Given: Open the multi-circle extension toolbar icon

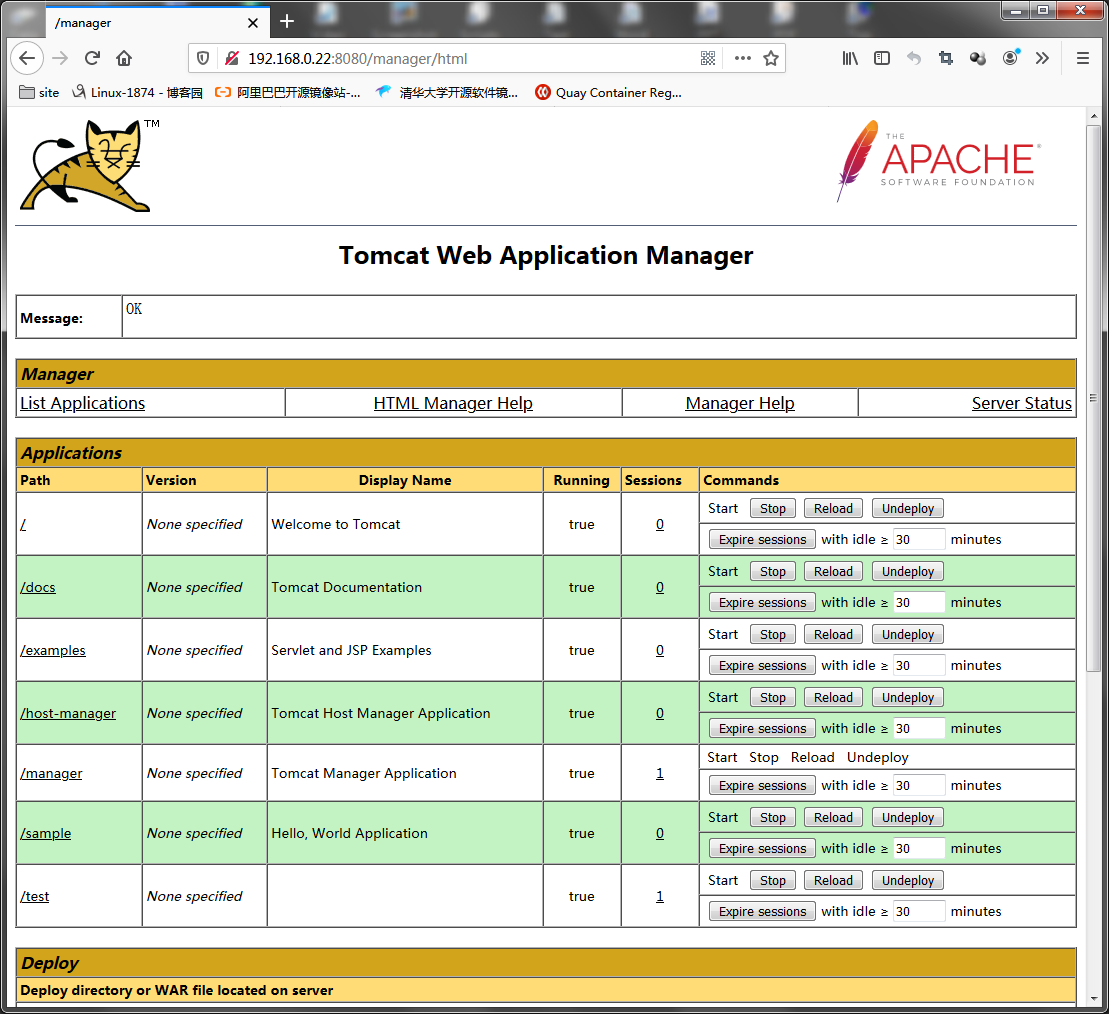Looking at the screenshot, I should point(977,59).
